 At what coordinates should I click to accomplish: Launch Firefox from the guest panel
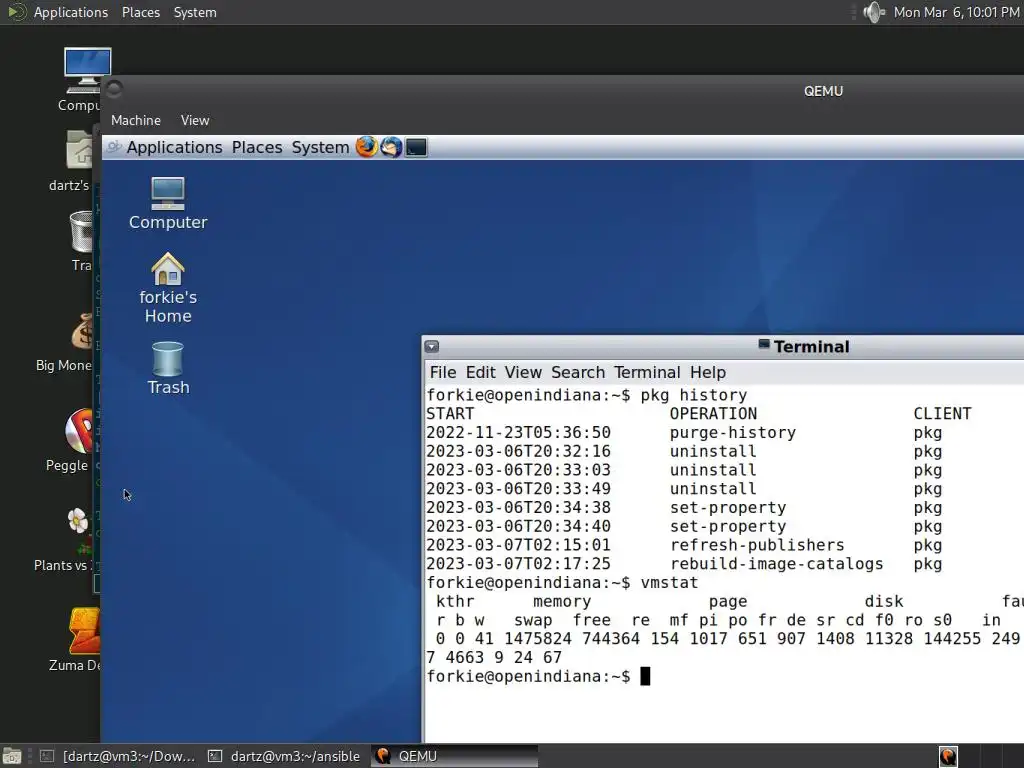pos(366,147)
